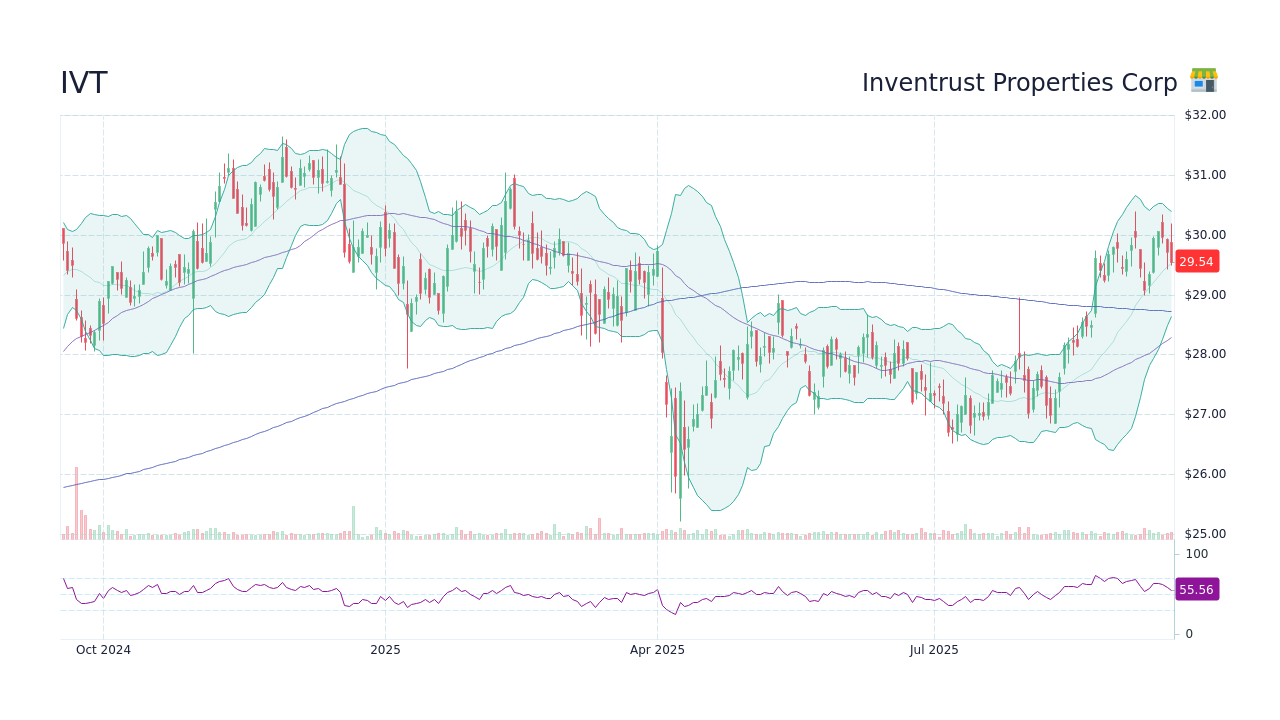Switch to the 2025 timeline label
1280x720 pixels.
[x=384, y=649]
